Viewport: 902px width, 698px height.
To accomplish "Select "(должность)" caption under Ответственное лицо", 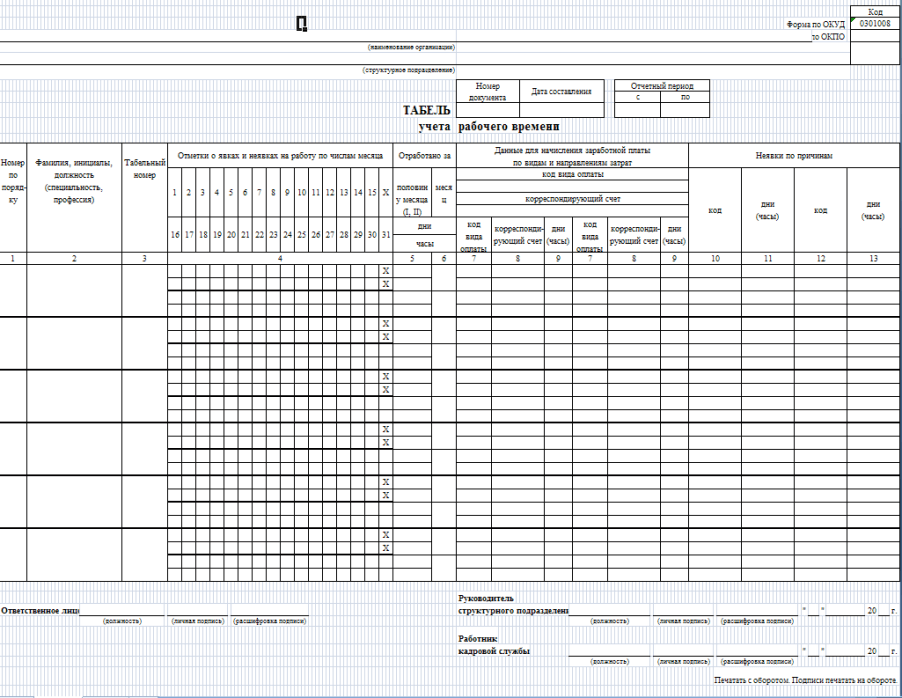I will click(122, 621).
